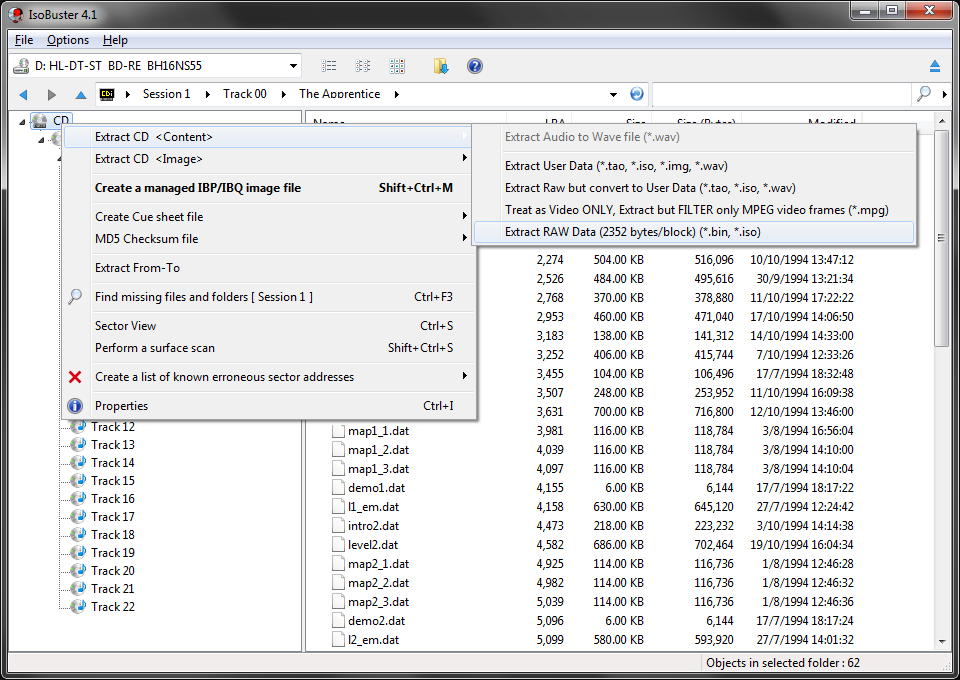This screenshot has width=960, height=680.
Task: Click the demo1.dat file icon
Action: pos(338,488)
